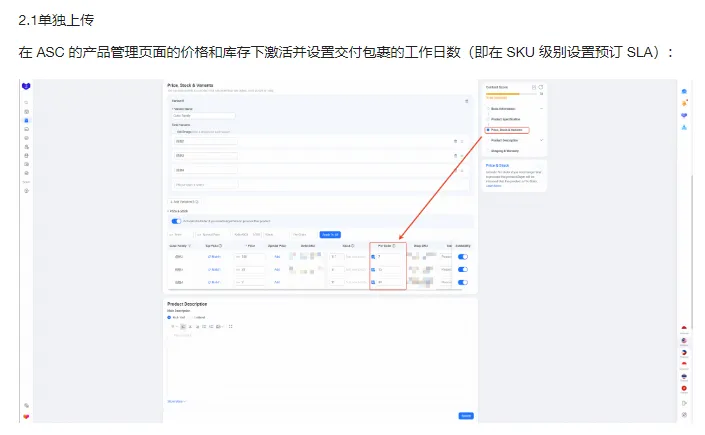The height and width of the screenshot is (435, 705).
Task: Open the Variant Name dropdown showing Color Family
Action: coord(203,116)
